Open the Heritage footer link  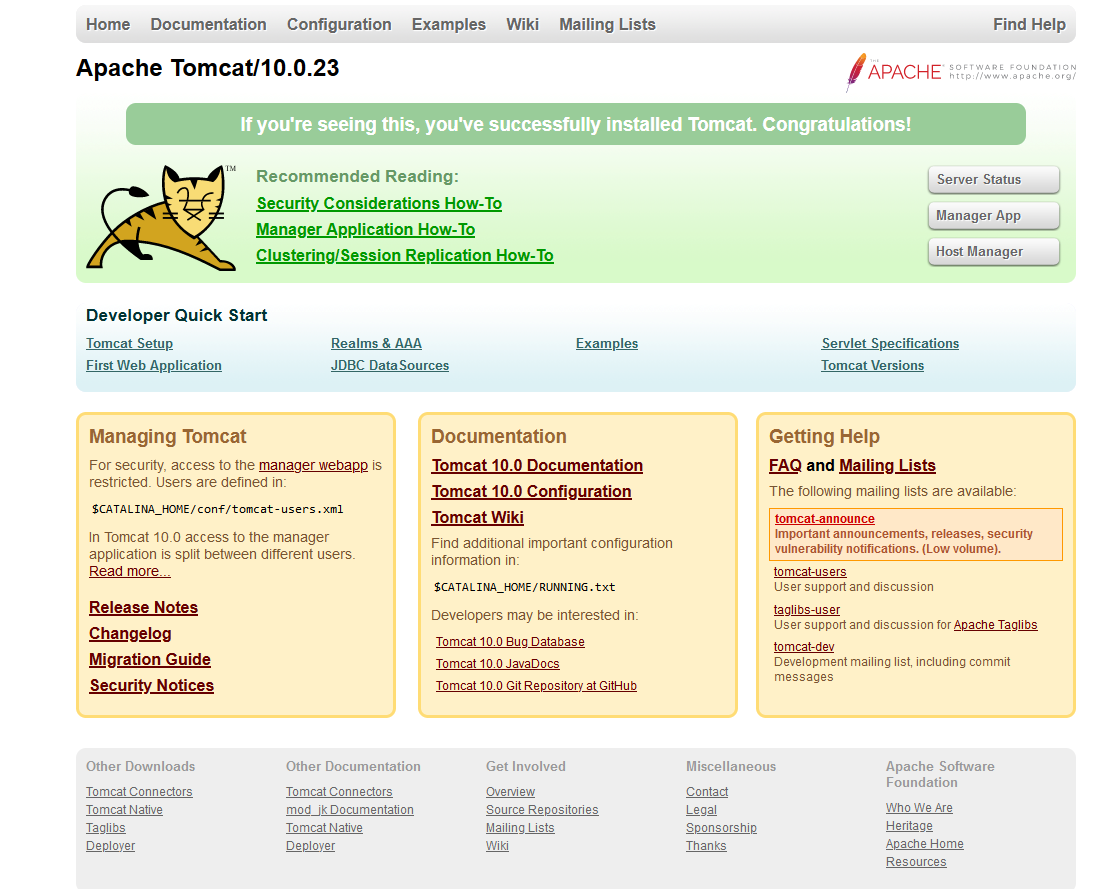click(909, 826)
